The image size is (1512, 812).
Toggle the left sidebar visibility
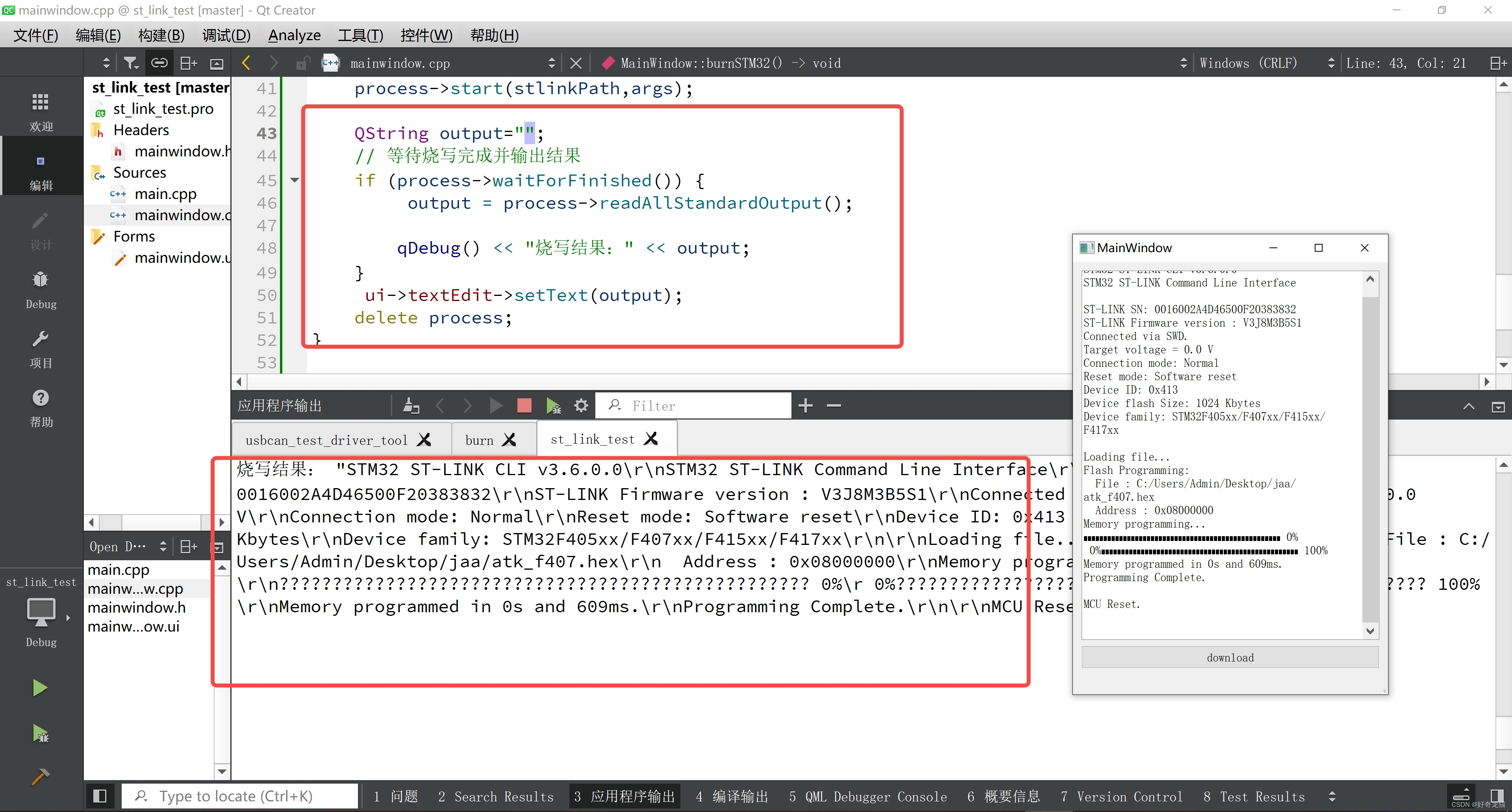point(100,795)
